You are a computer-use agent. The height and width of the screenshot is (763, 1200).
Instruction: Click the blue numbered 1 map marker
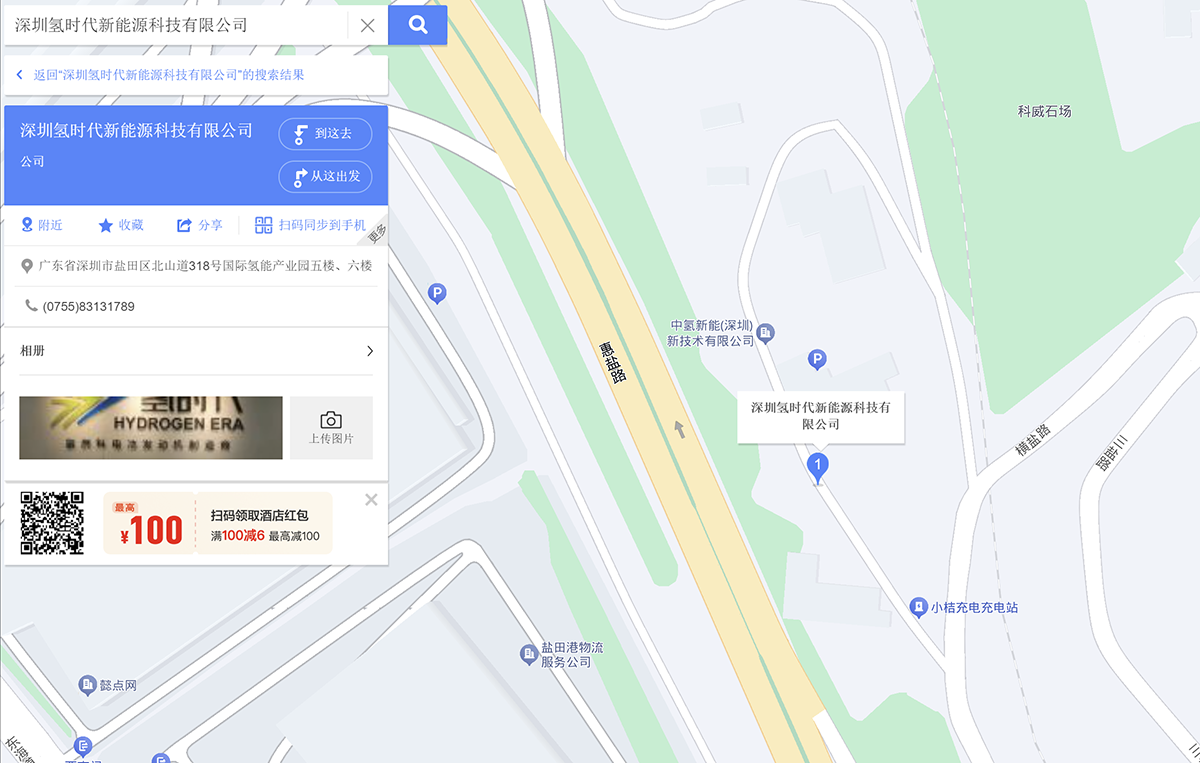tap(818, 466)
